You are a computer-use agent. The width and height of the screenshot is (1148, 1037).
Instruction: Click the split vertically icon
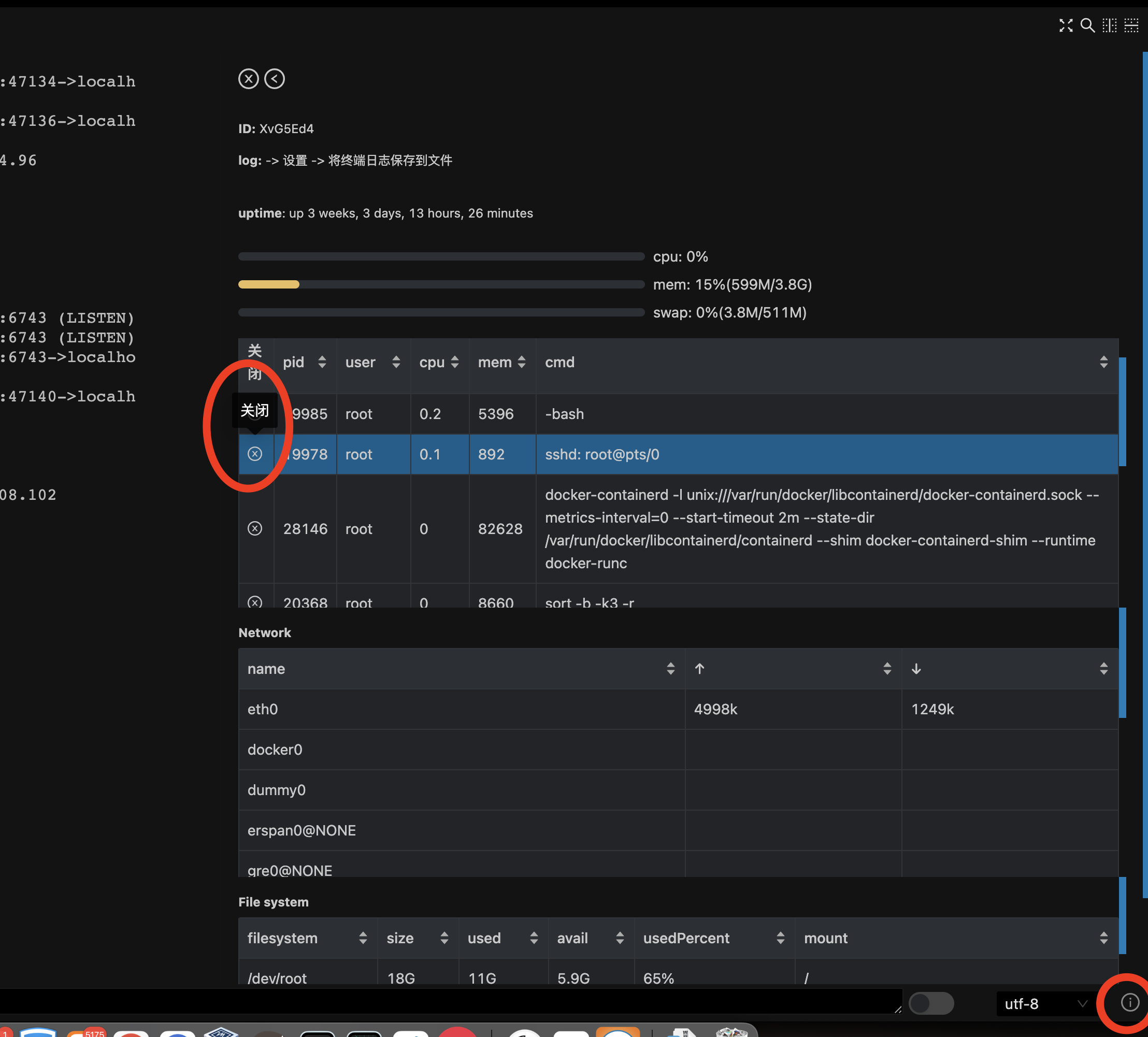1109,25
